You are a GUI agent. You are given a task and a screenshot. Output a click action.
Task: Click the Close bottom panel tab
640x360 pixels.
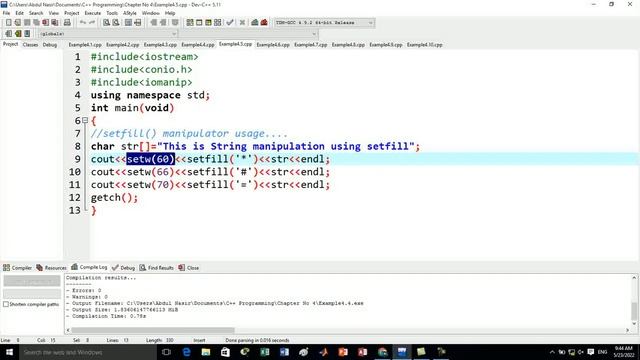189,268
